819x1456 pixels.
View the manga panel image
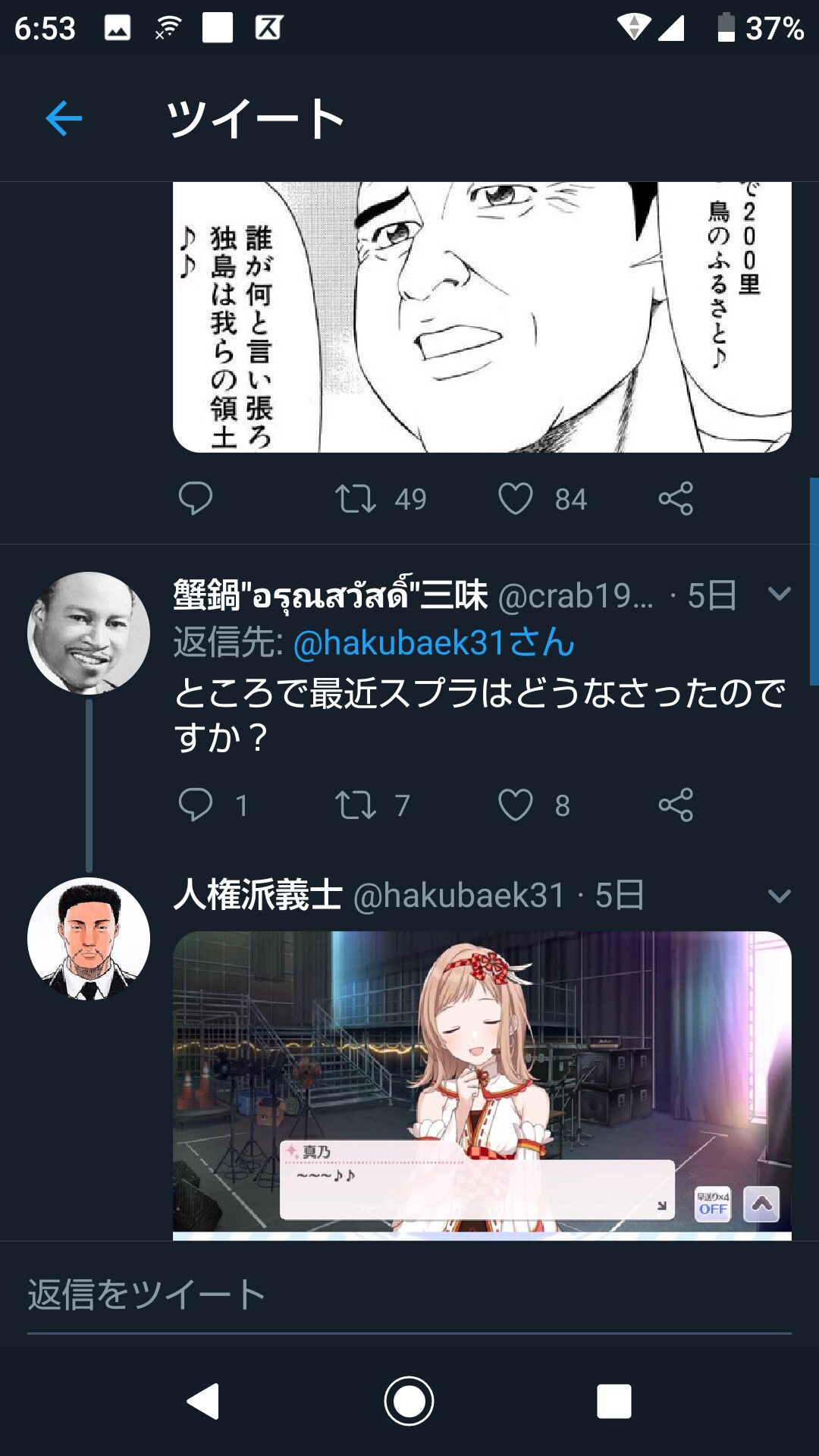[x=482, y=317]
